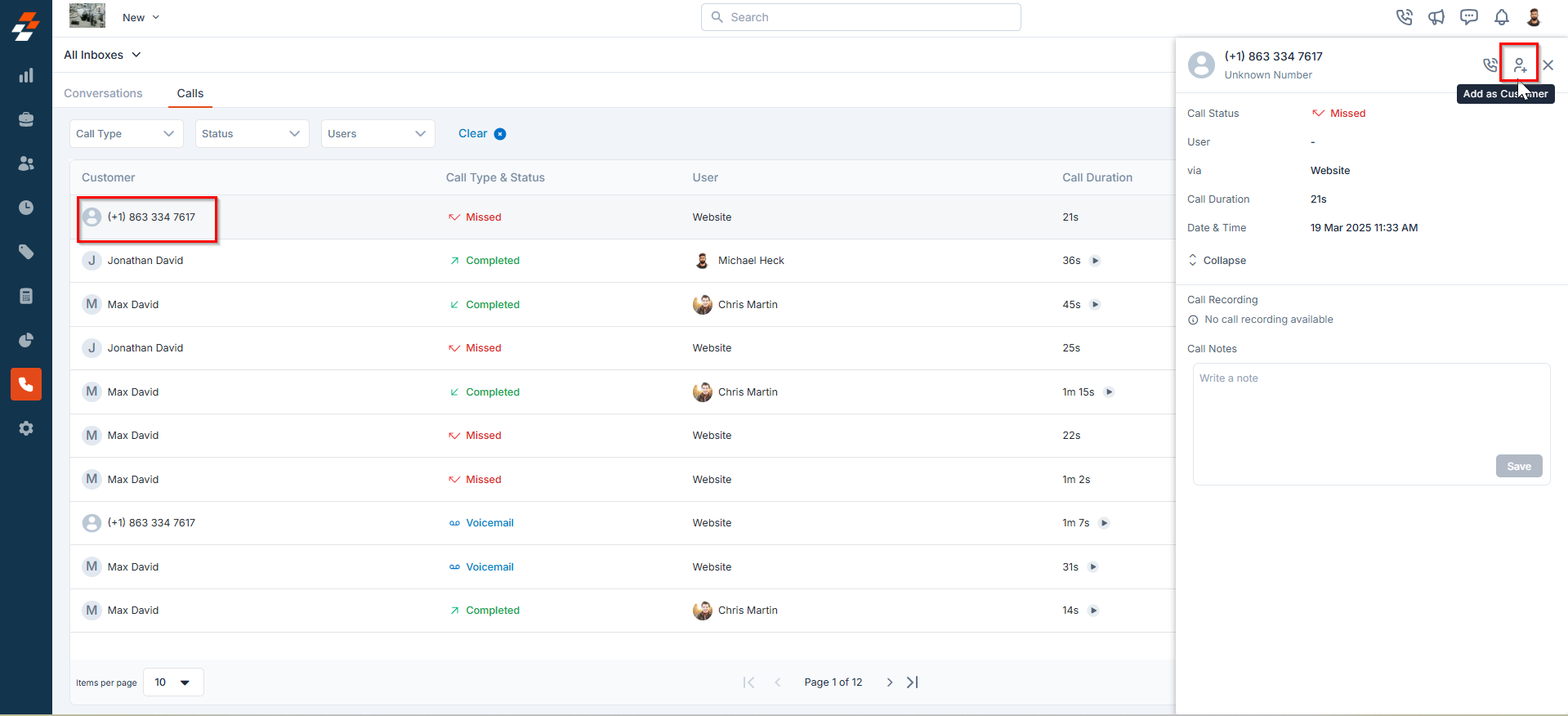The width and height of the screenshot is (1568, 716).
Task: Jump to the last page of calls
Action: pos(913,682)
